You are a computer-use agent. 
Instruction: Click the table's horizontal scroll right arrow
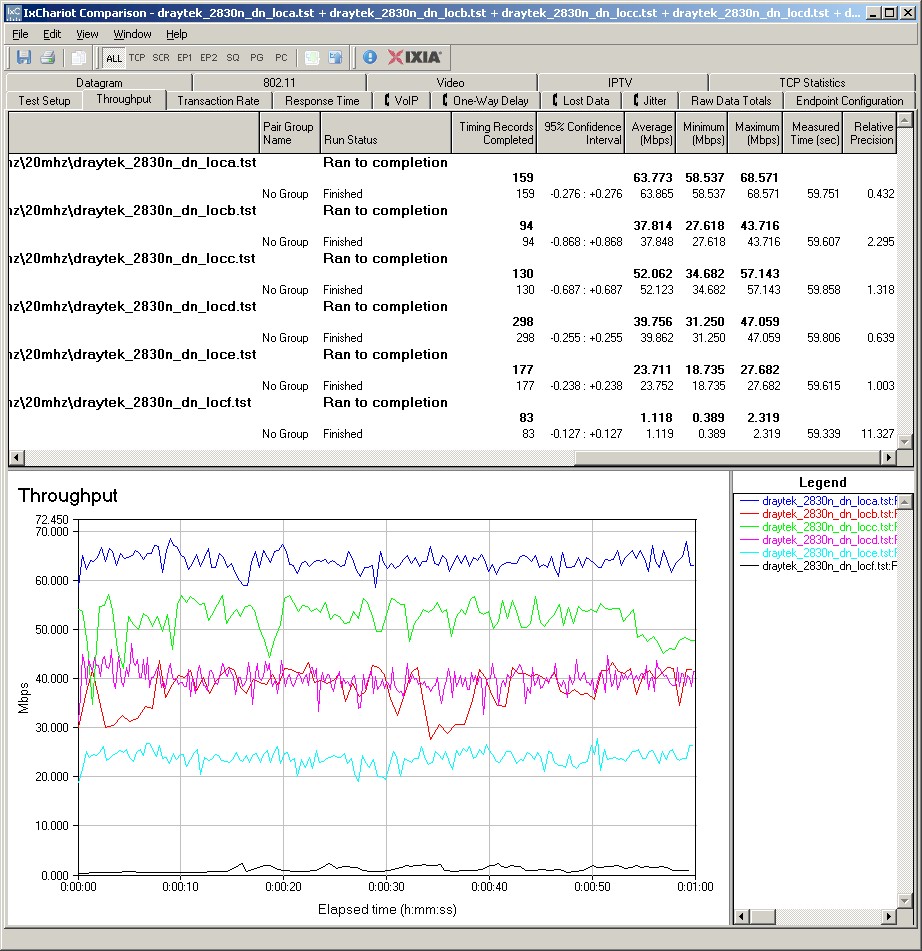(x=889, y=457)
